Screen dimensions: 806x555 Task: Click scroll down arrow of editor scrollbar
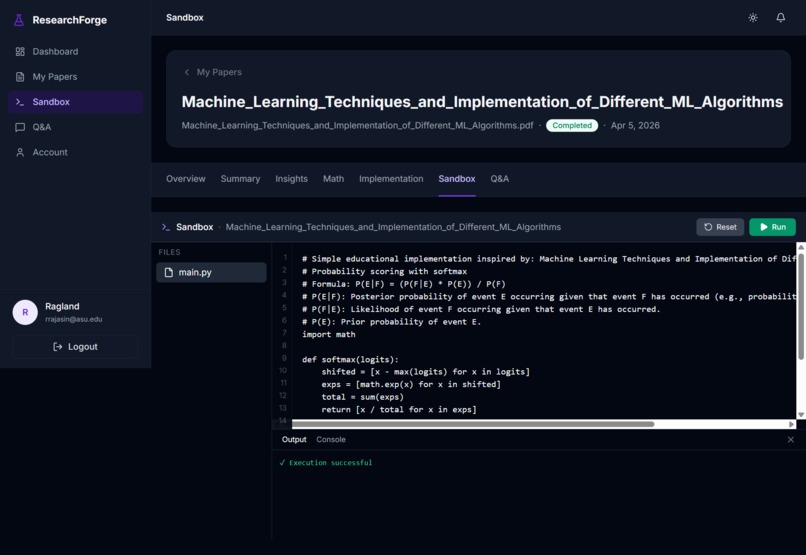click(801, 415)
